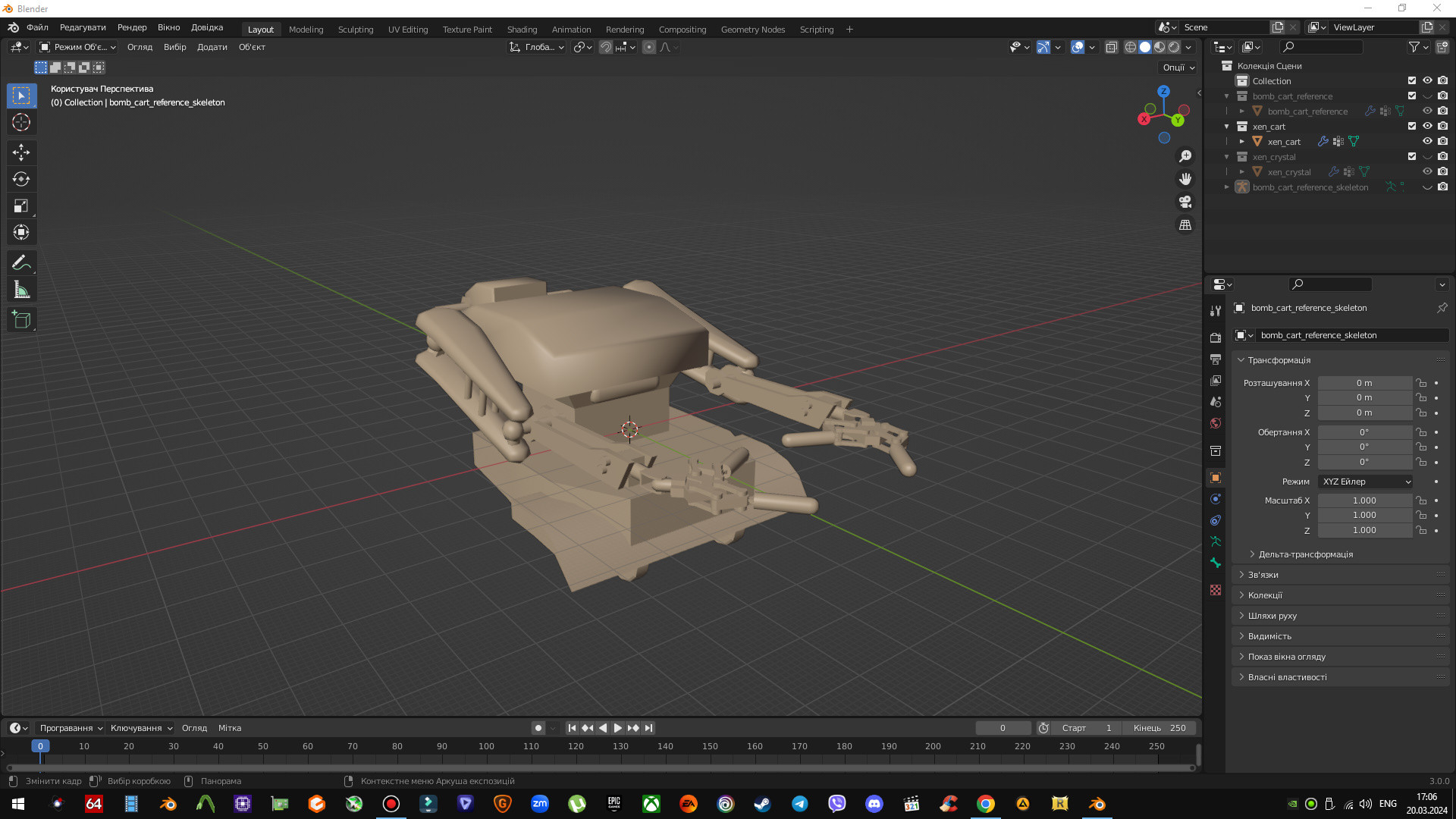Collapse the Трансформація panel
Screen dimensions: 1456x819
pos(1274,360)
